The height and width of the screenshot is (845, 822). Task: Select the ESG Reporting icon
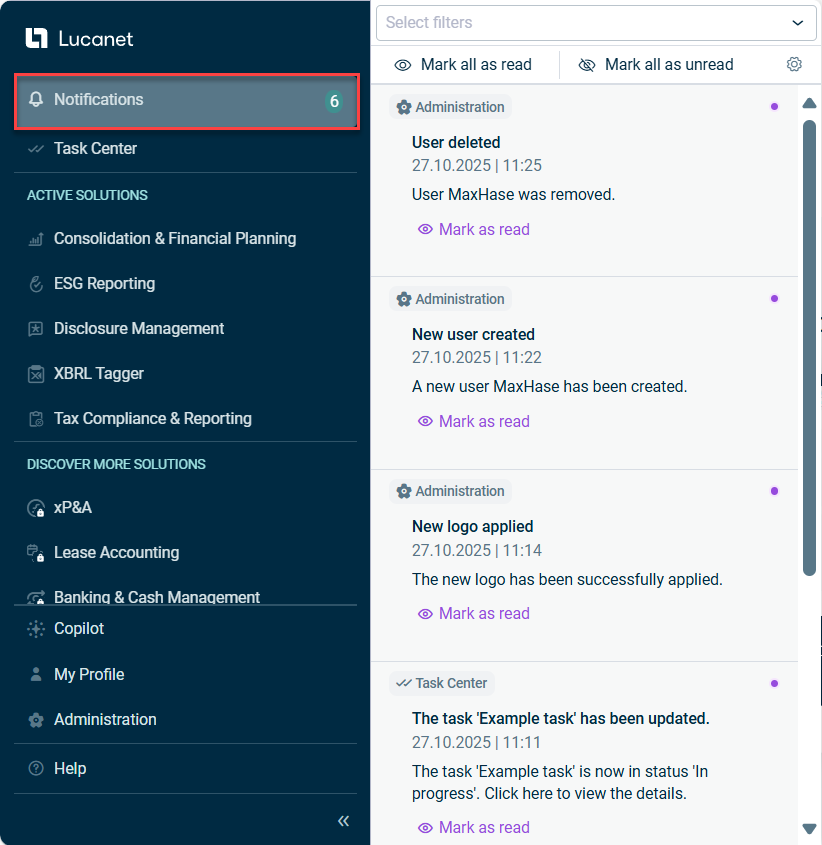click(36, 283)
